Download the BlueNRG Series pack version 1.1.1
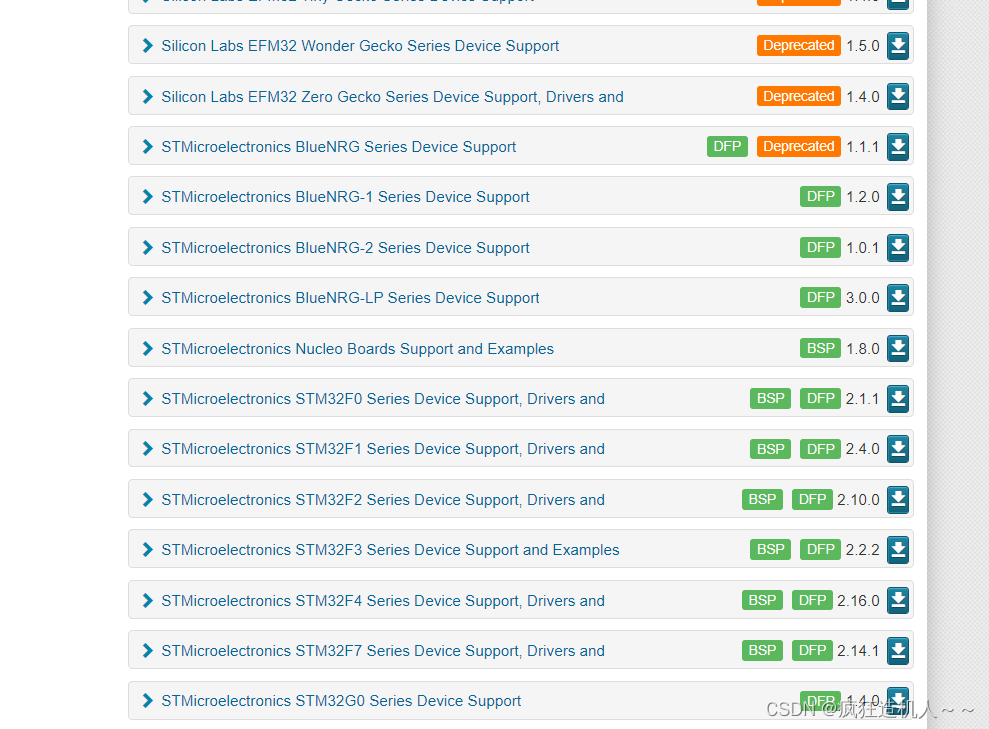 pos(898,146)
